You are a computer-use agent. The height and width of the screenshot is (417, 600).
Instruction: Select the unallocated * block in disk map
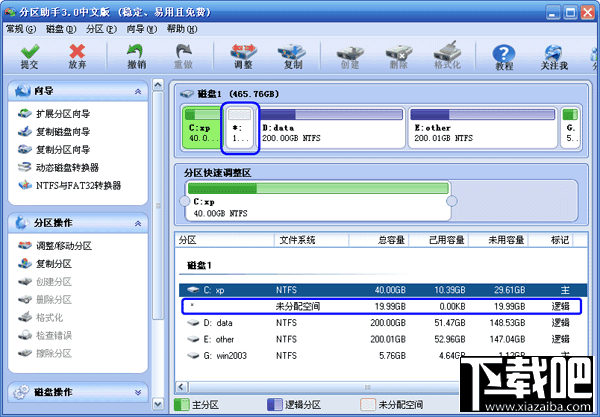point(240,128)
